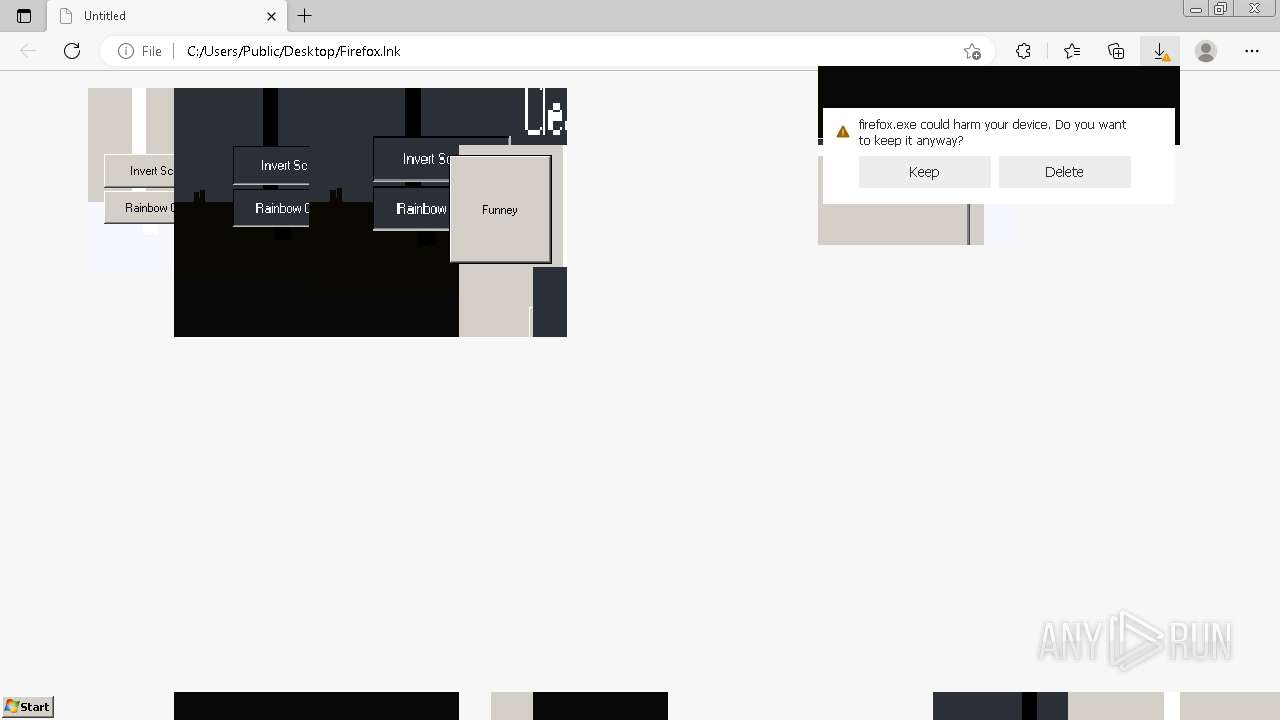Open the Collections icon
Screen dimensions: 1280x720
(1116, 51)
